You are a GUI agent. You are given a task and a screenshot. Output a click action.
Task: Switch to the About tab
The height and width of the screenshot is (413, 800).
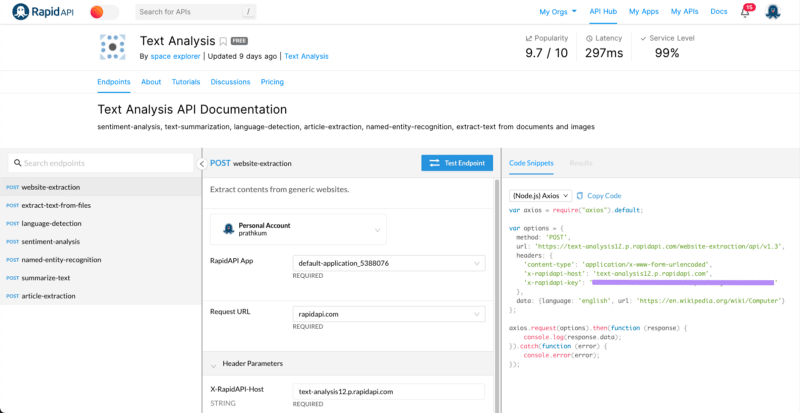click(x=151, y=82)
